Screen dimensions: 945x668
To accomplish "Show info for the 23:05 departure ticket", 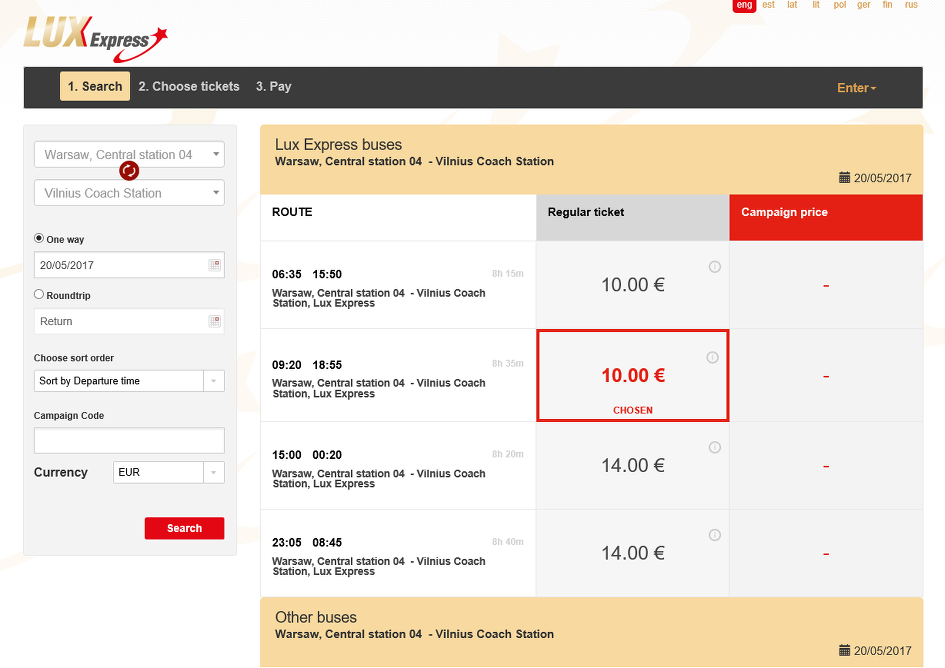I will (715, 535).
